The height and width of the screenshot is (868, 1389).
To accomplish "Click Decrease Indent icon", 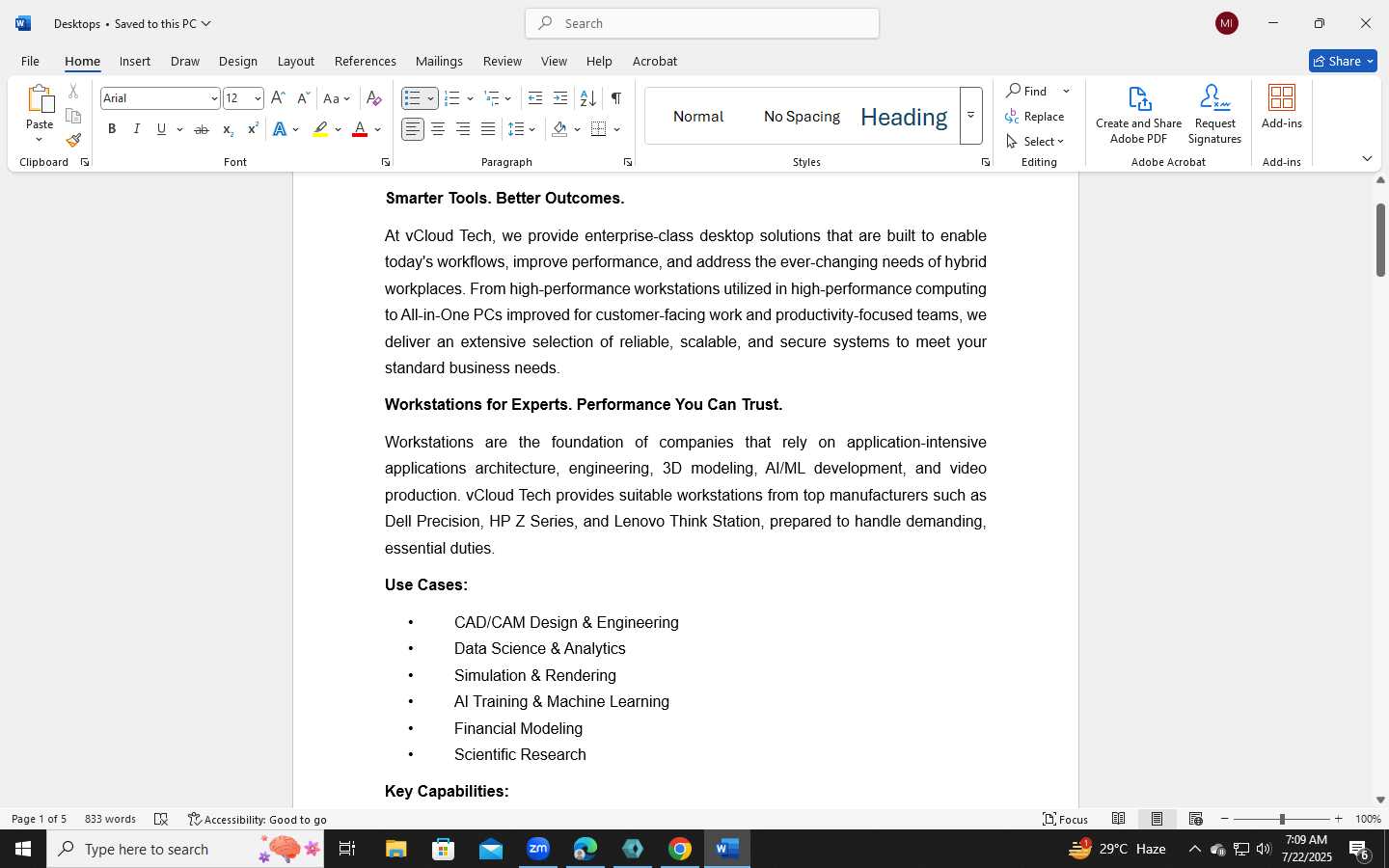I will point(535,98).
